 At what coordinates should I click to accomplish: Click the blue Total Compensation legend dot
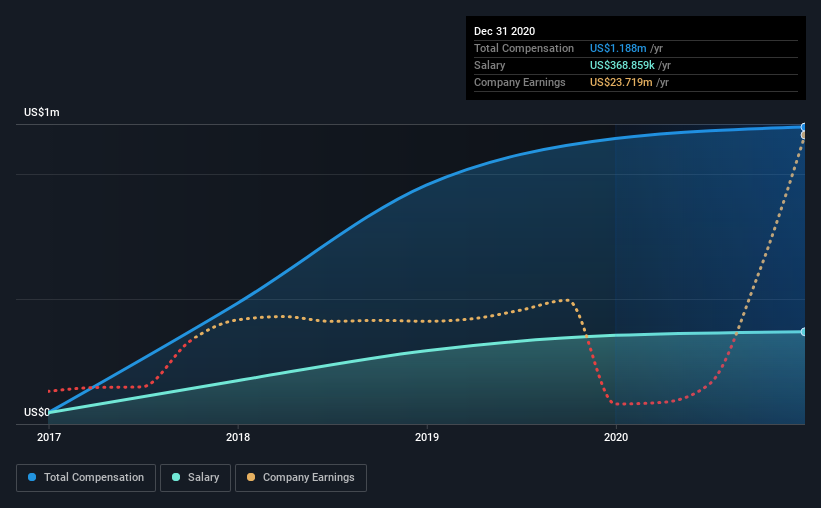tap(32, 477)
